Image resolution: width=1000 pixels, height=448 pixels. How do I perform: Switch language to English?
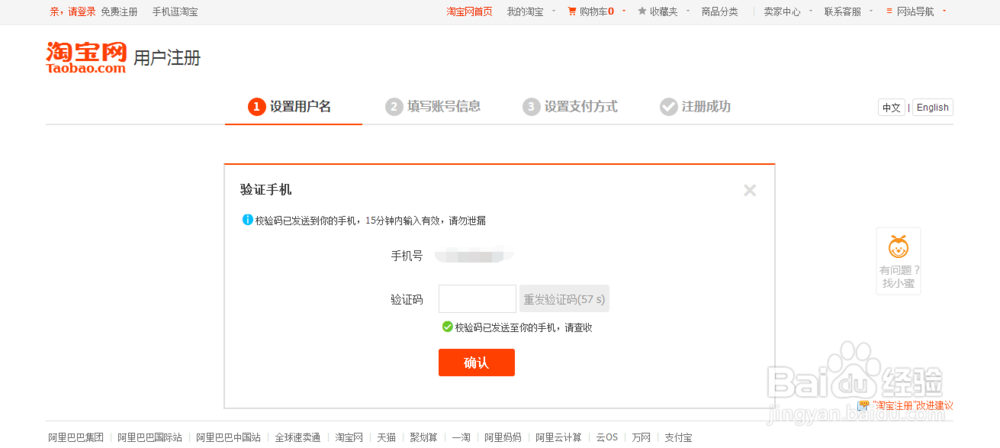(932, 107)
